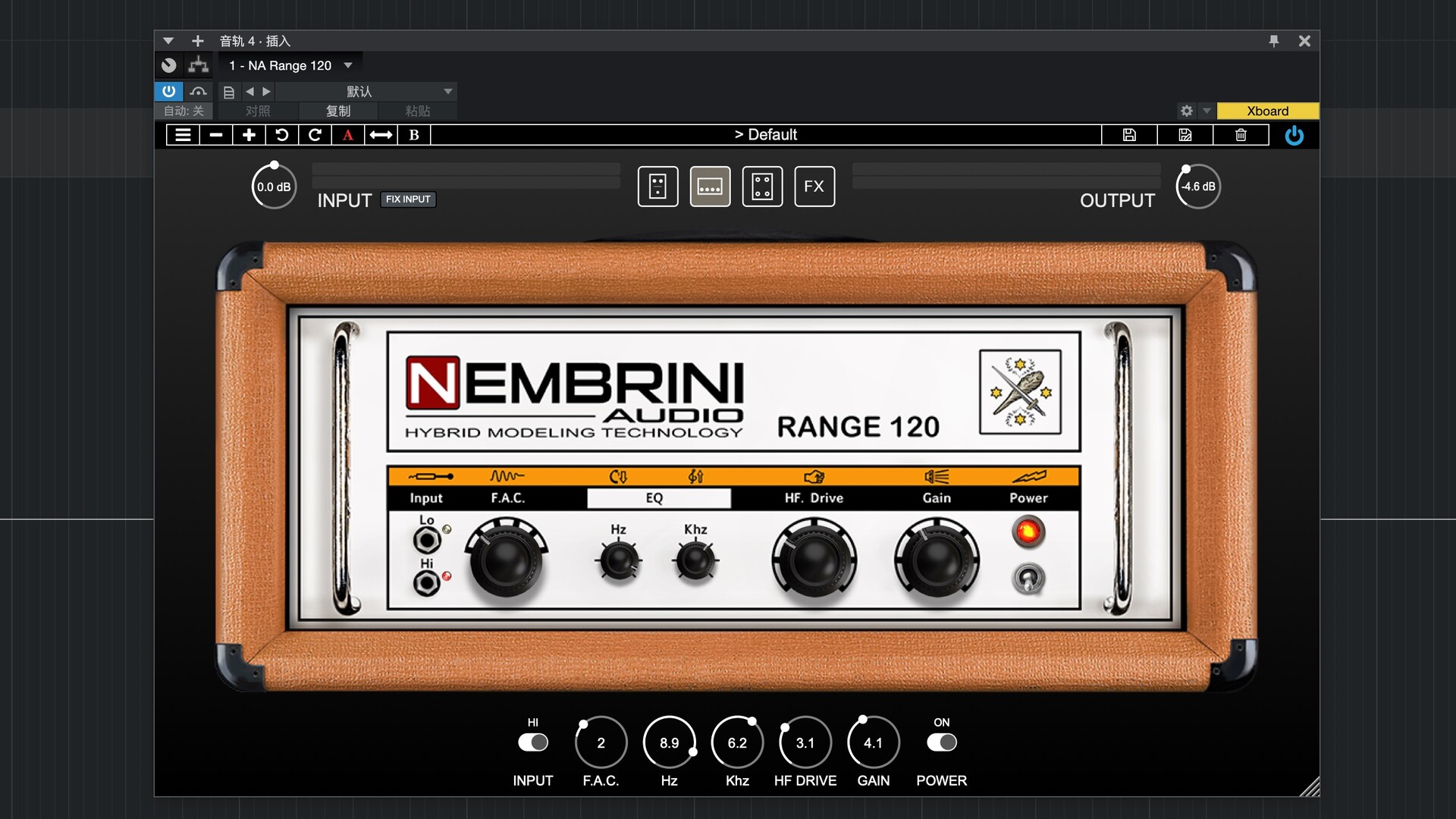Toggle the ON power switch at bottom

(942, 742)
